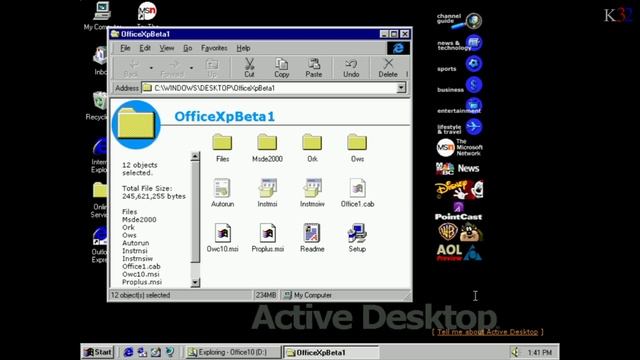Screen dimensions: 640x360
Task: Select the Autorun file icon
Action: 222,188
